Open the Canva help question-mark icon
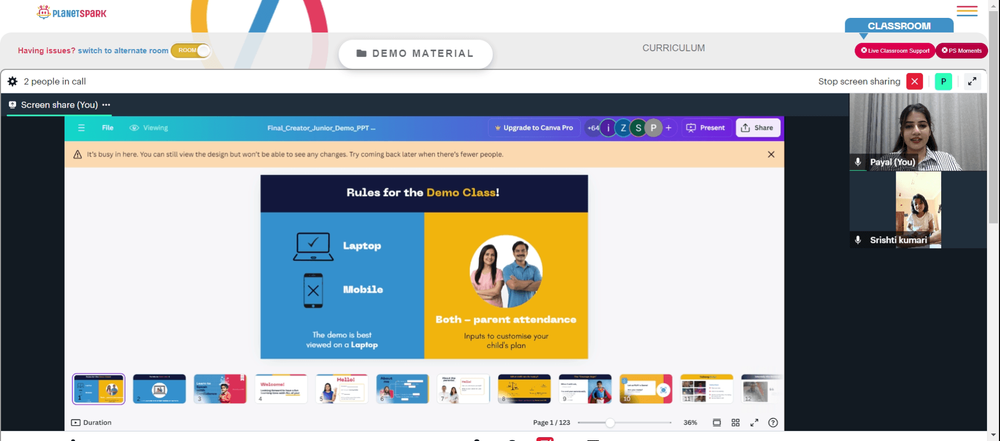The width and height of the screenshot is (1000, 441). pos(773,422)
